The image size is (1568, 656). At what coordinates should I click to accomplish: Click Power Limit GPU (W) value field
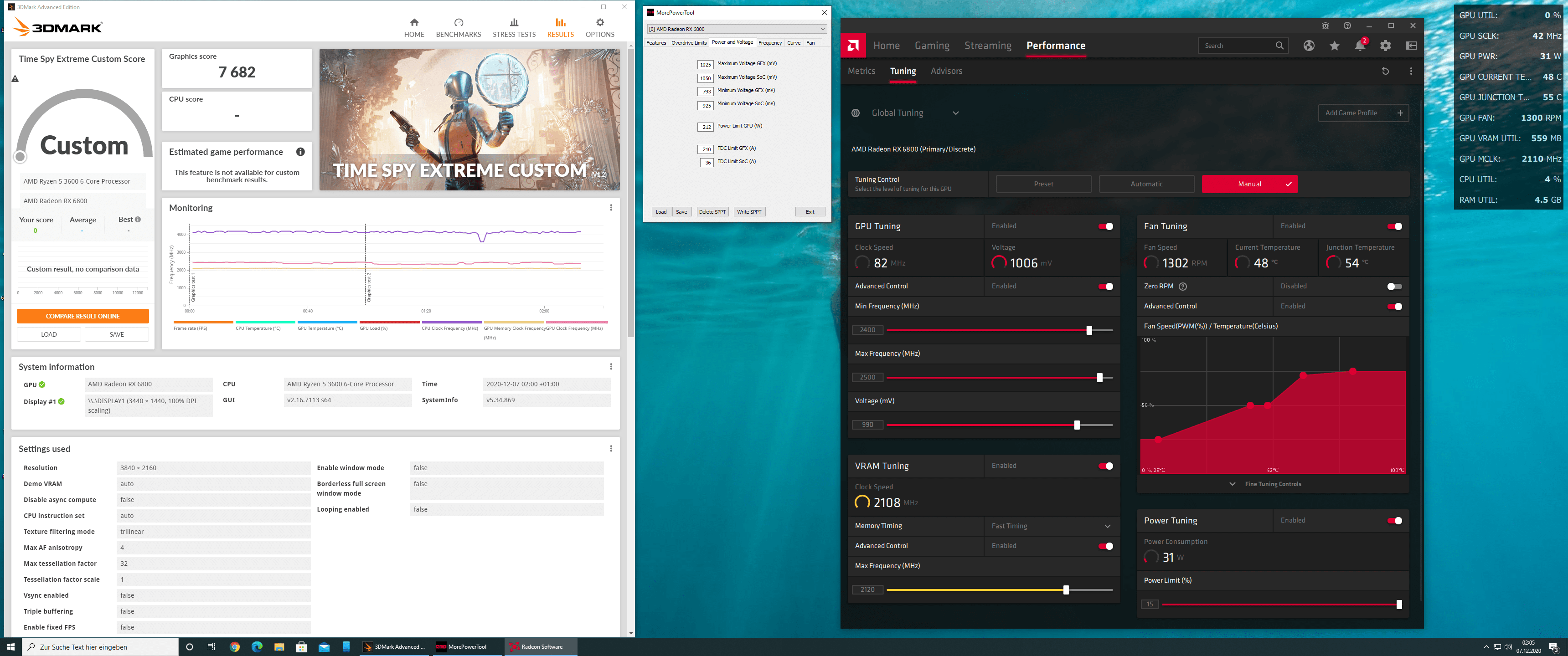pos(706,127)
